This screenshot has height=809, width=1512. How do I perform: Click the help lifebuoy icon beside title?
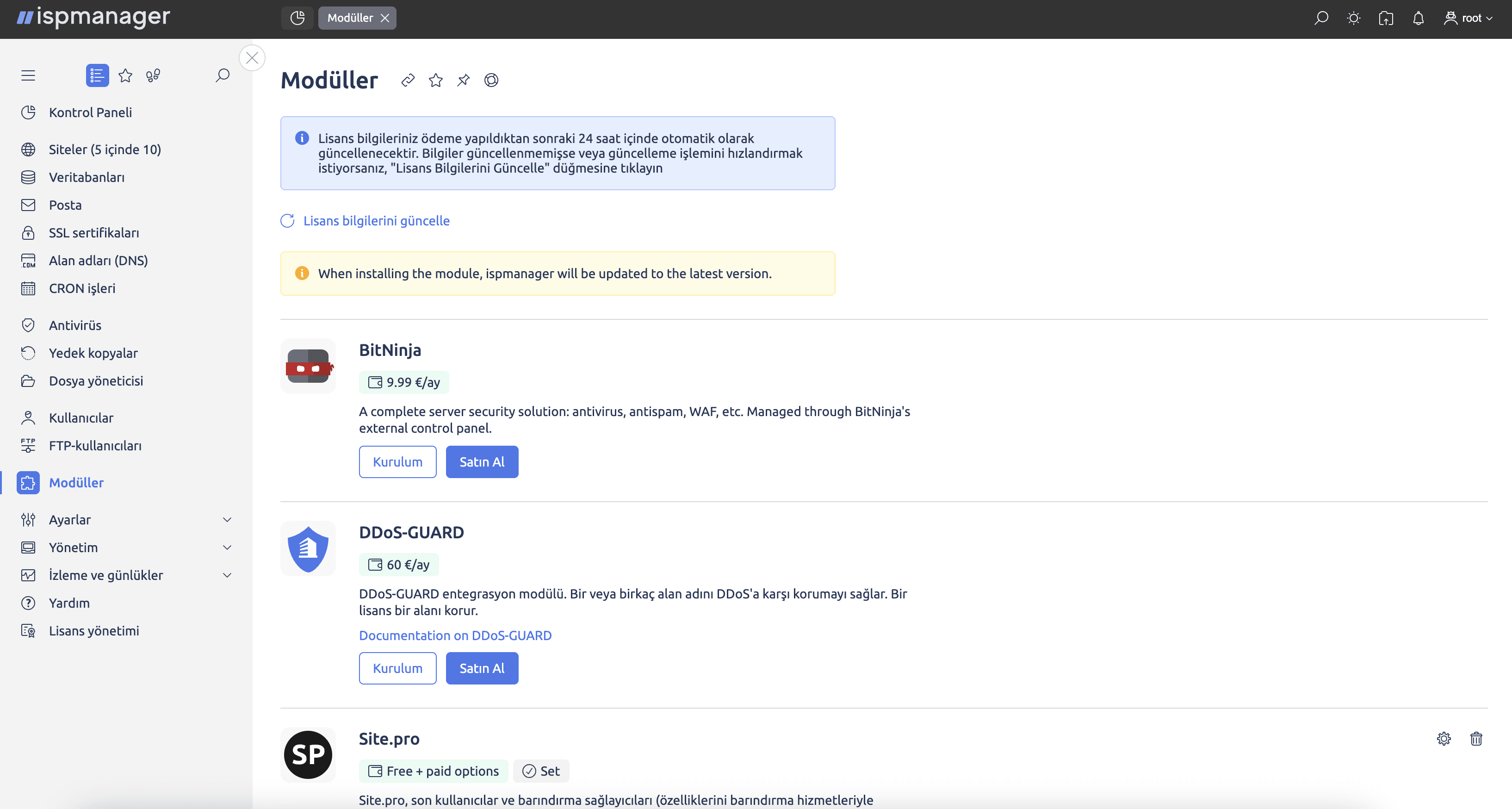tap(491, 80)
